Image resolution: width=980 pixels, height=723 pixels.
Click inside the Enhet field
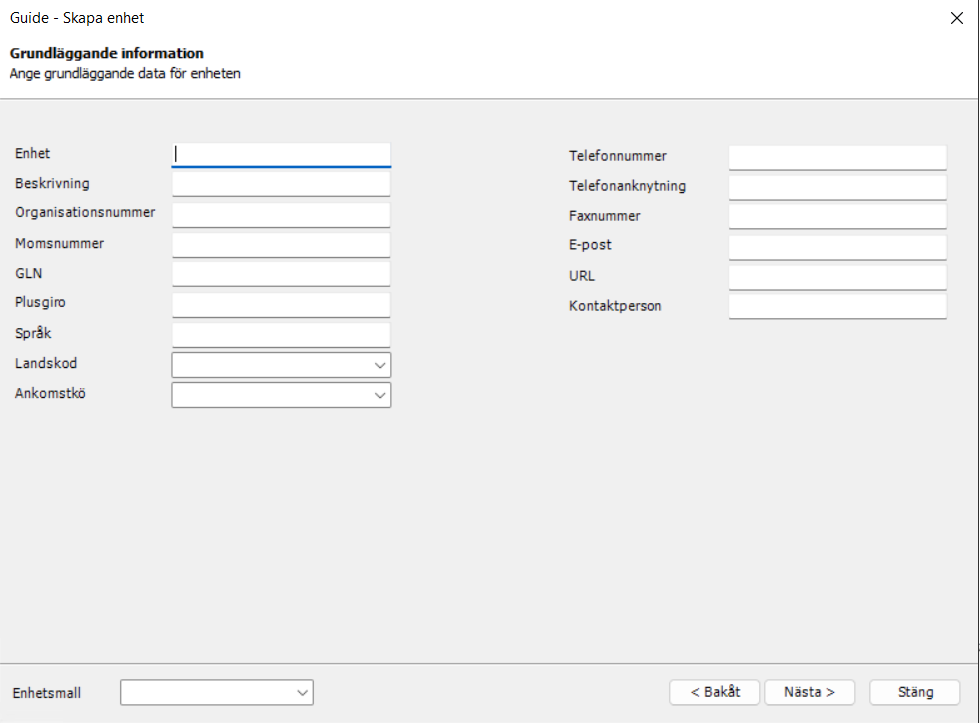(x=280, y=154)
